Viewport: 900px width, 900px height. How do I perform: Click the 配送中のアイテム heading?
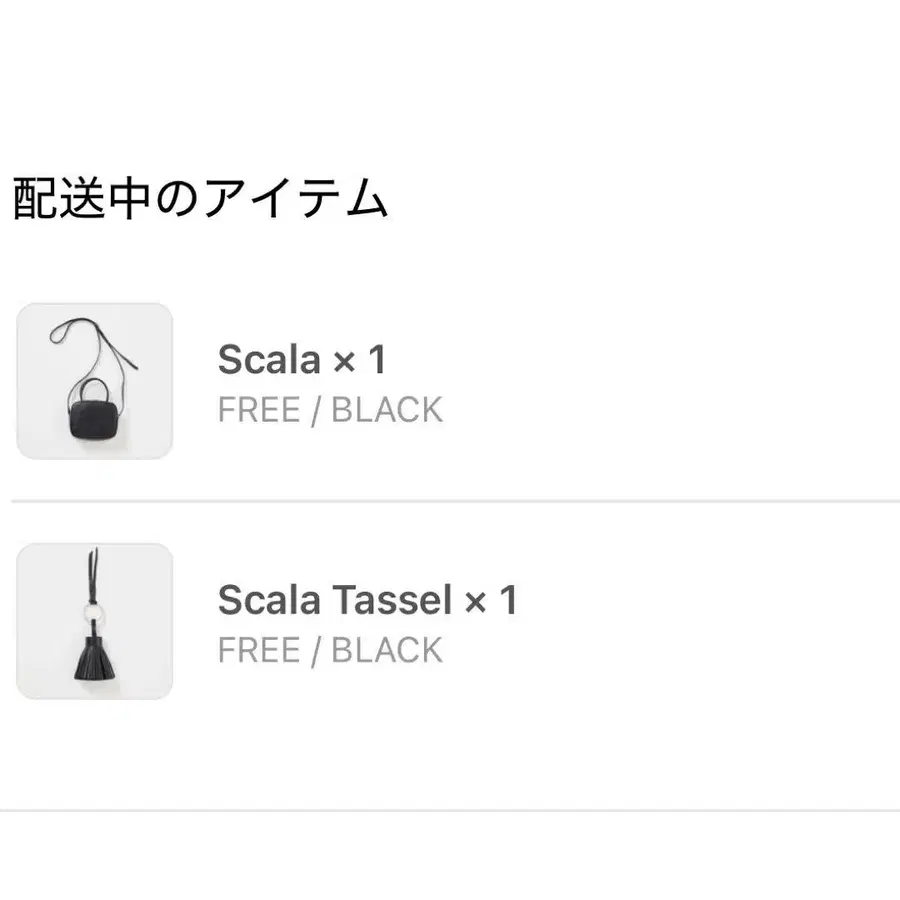pos(200,199)
